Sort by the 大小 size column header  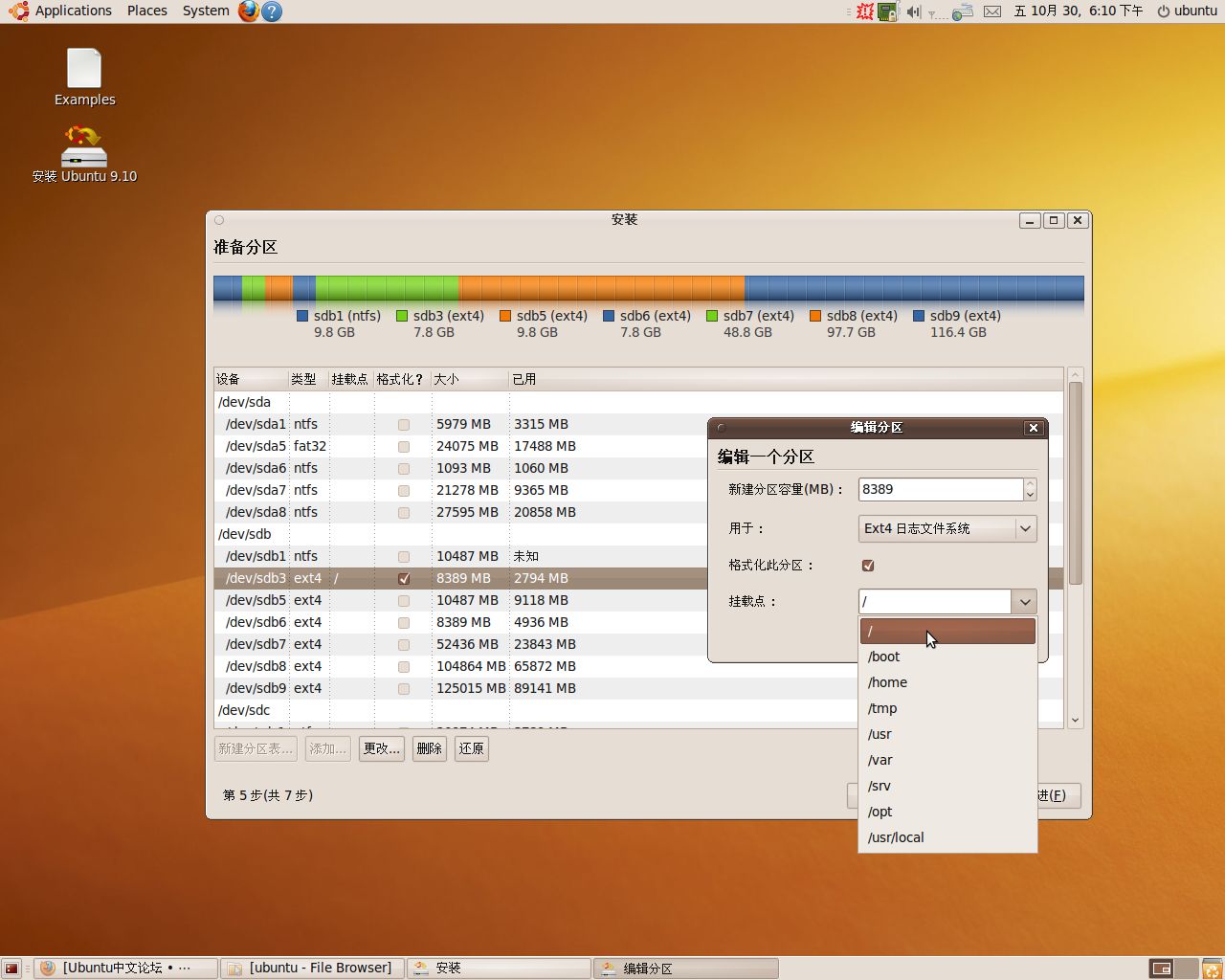coord(470,380)
